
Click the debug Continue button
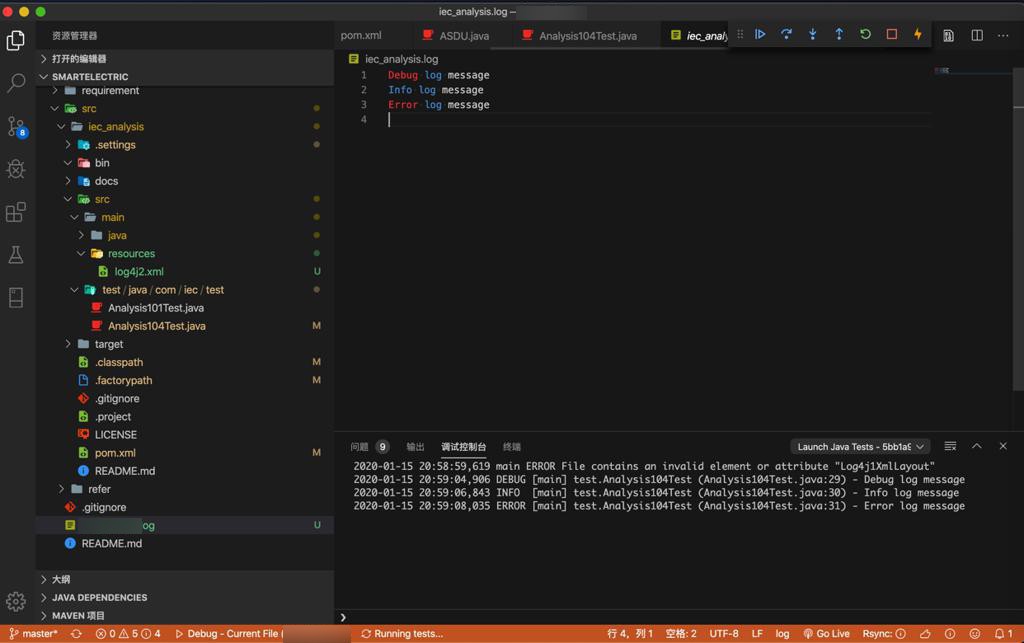[x=760, y=35]
